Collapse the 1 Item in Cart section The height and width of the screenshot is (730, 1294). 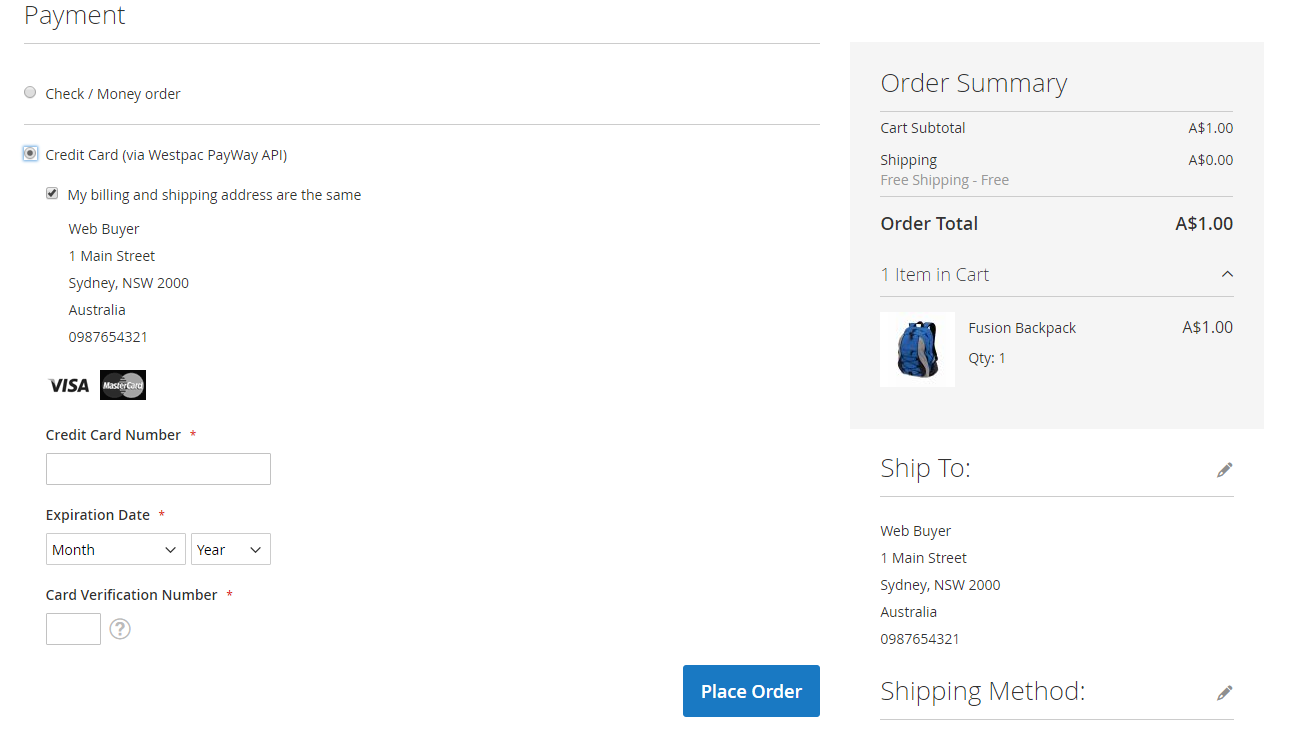tap(1227, 274)
